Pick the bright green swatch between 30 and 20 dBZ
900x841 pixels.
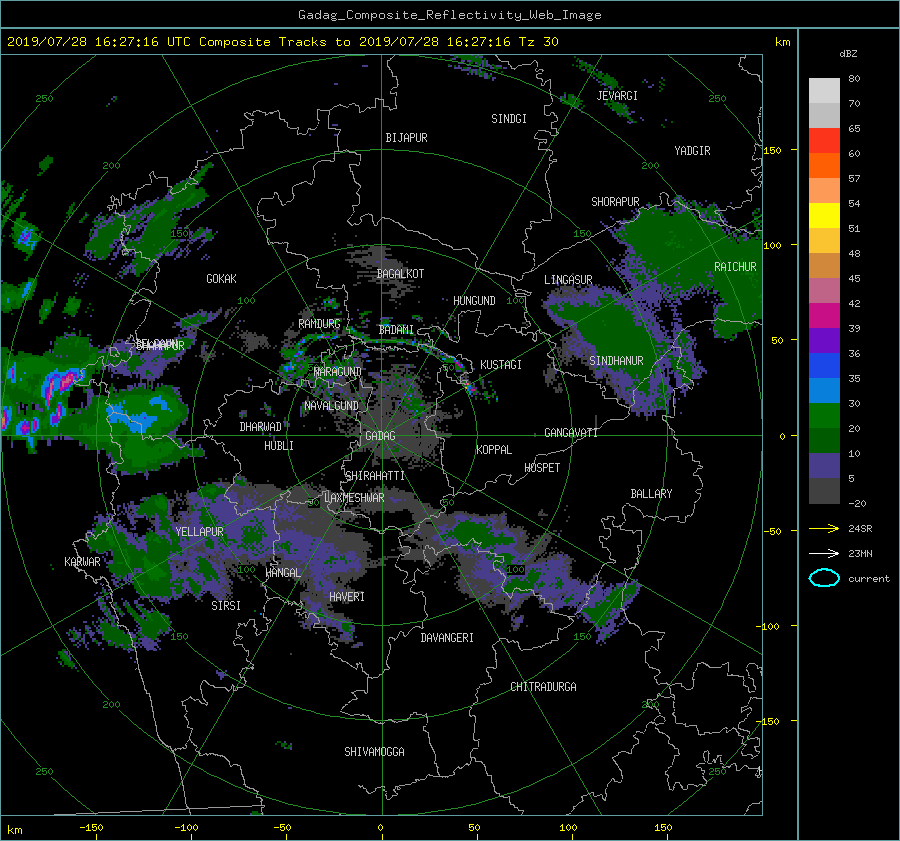(x=824, y=415)
